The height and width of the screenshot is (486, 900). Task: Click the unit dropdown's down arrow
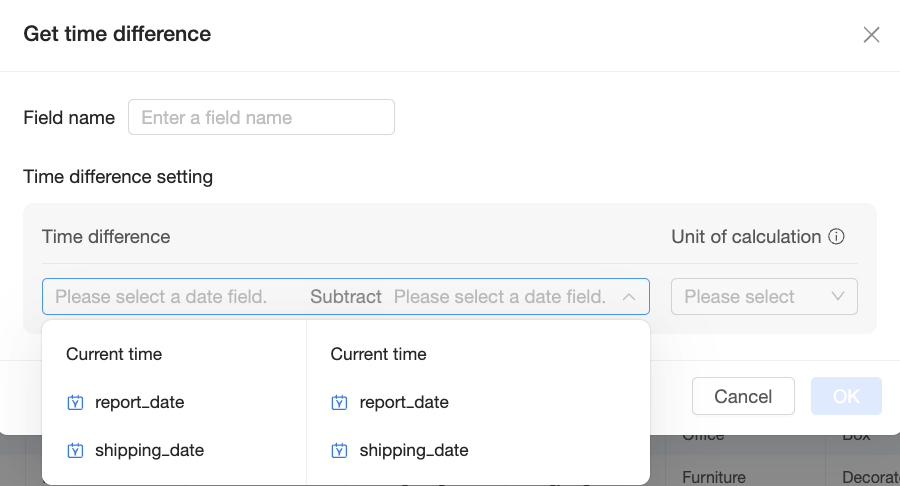coord(838,297)
